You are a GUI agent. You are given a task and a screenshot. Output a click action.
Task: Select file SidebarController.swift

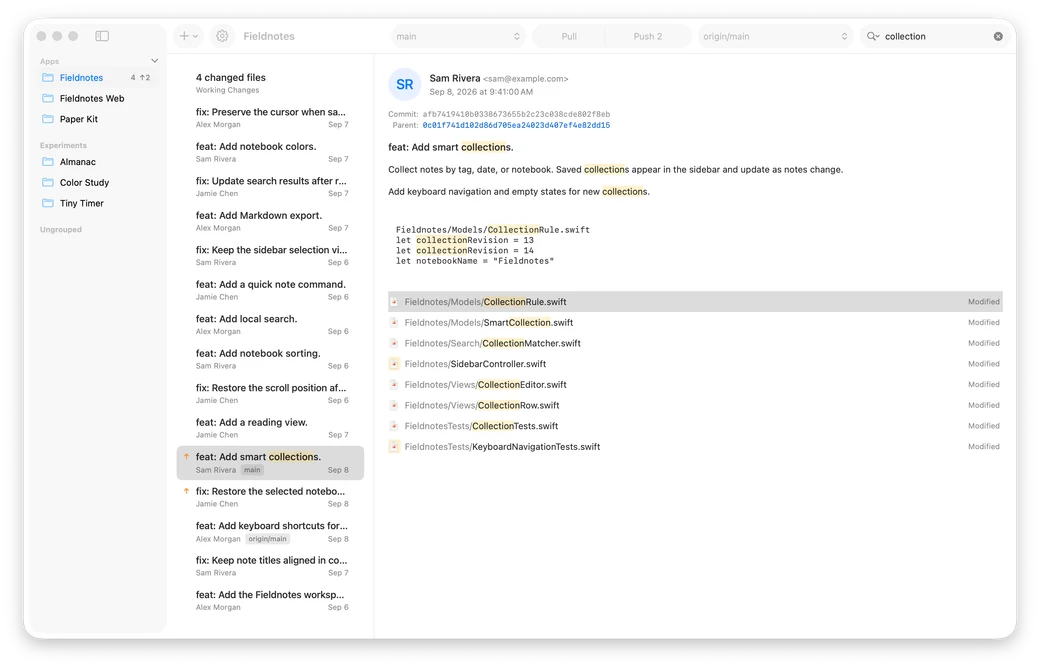tap(695, 364)
